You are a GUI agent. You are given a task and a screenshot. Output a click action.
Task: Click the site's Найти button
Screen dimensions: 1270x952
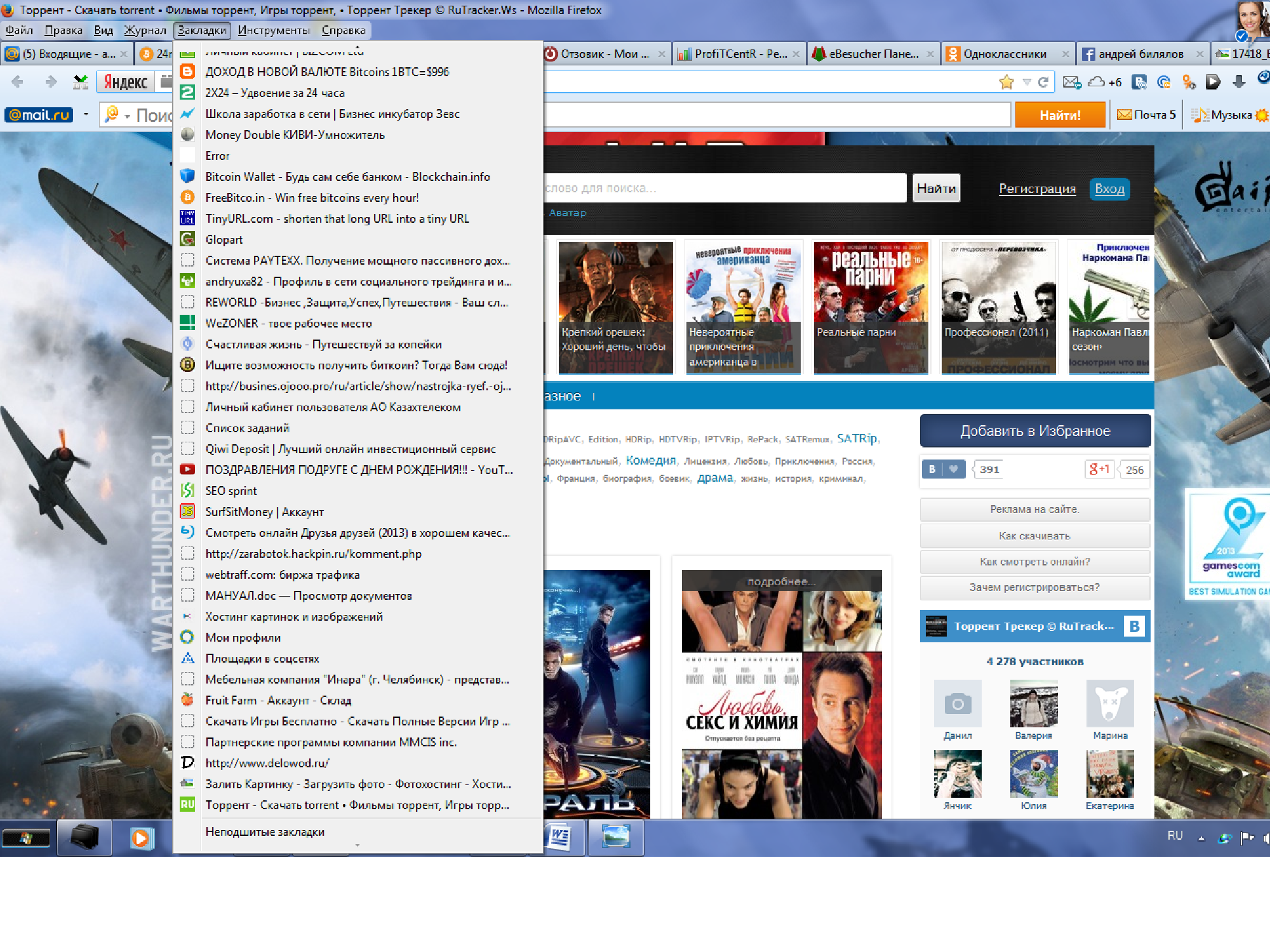point(936,188)
